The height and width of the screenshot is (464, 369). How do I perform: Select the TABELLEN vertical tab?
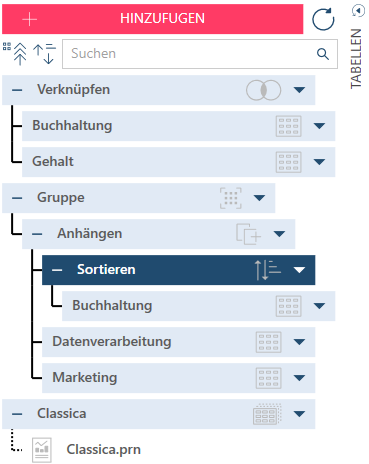click(x=356, y=59)
